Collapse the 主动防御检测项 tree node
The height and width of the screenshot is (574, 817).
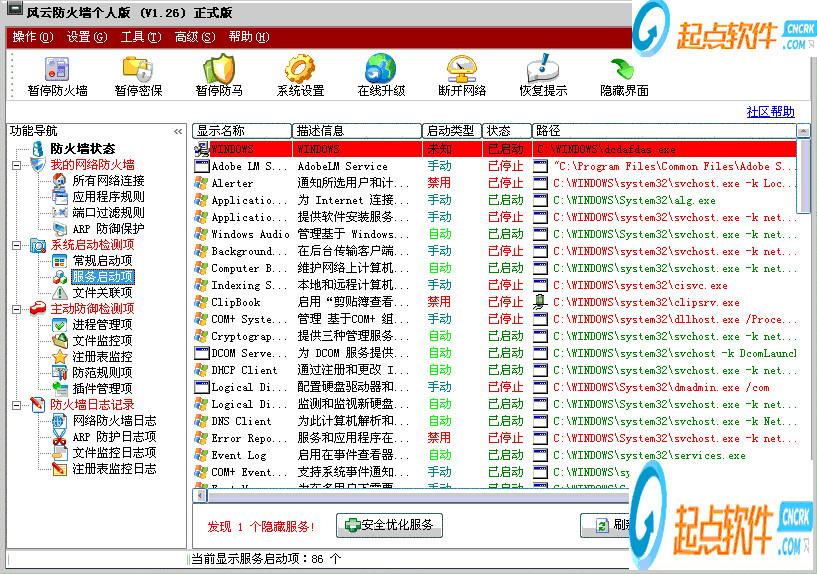(x=17, y=309)
